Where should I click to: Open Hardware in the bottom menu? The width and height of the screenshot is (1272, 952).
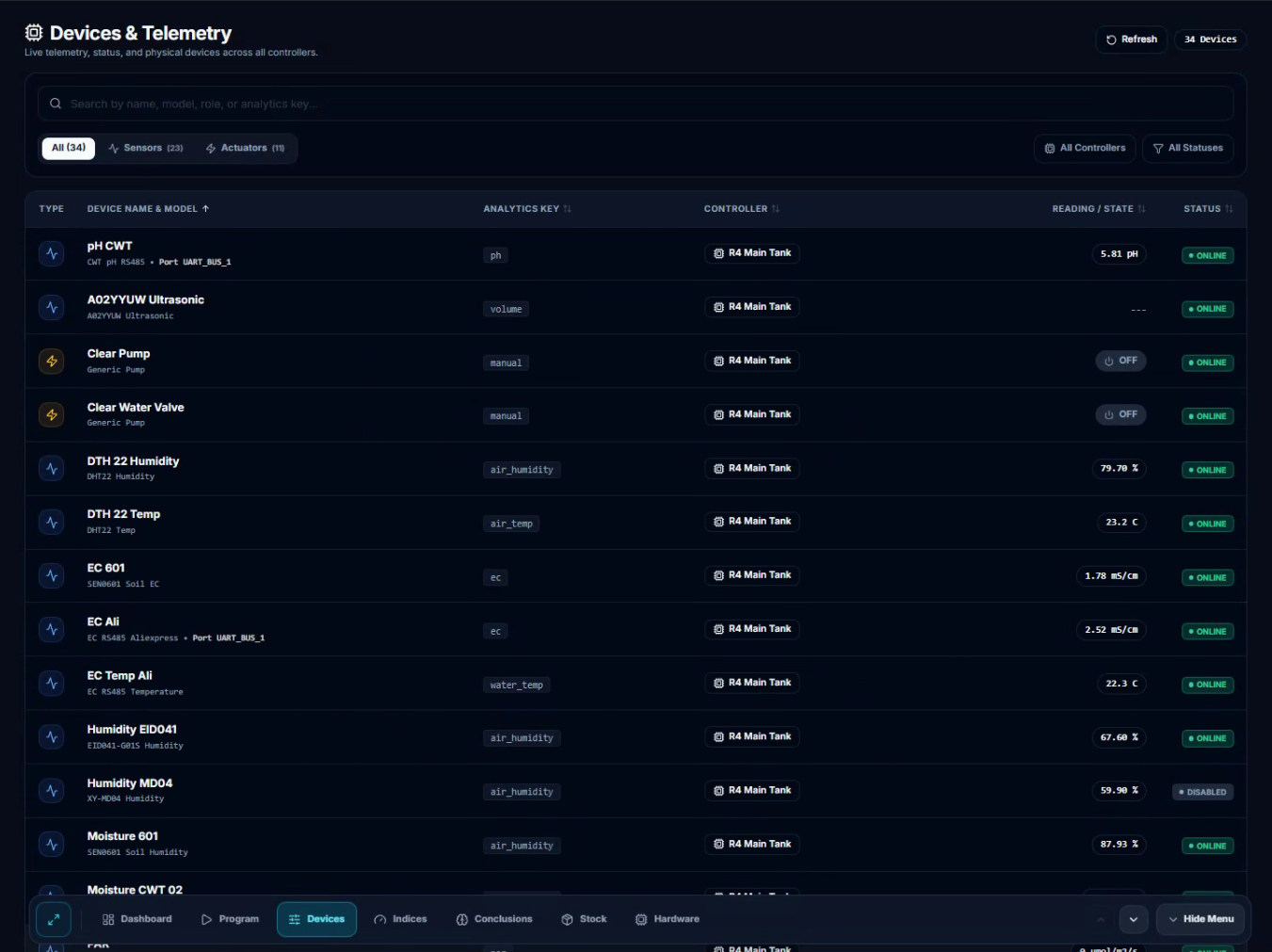[668, 919]
